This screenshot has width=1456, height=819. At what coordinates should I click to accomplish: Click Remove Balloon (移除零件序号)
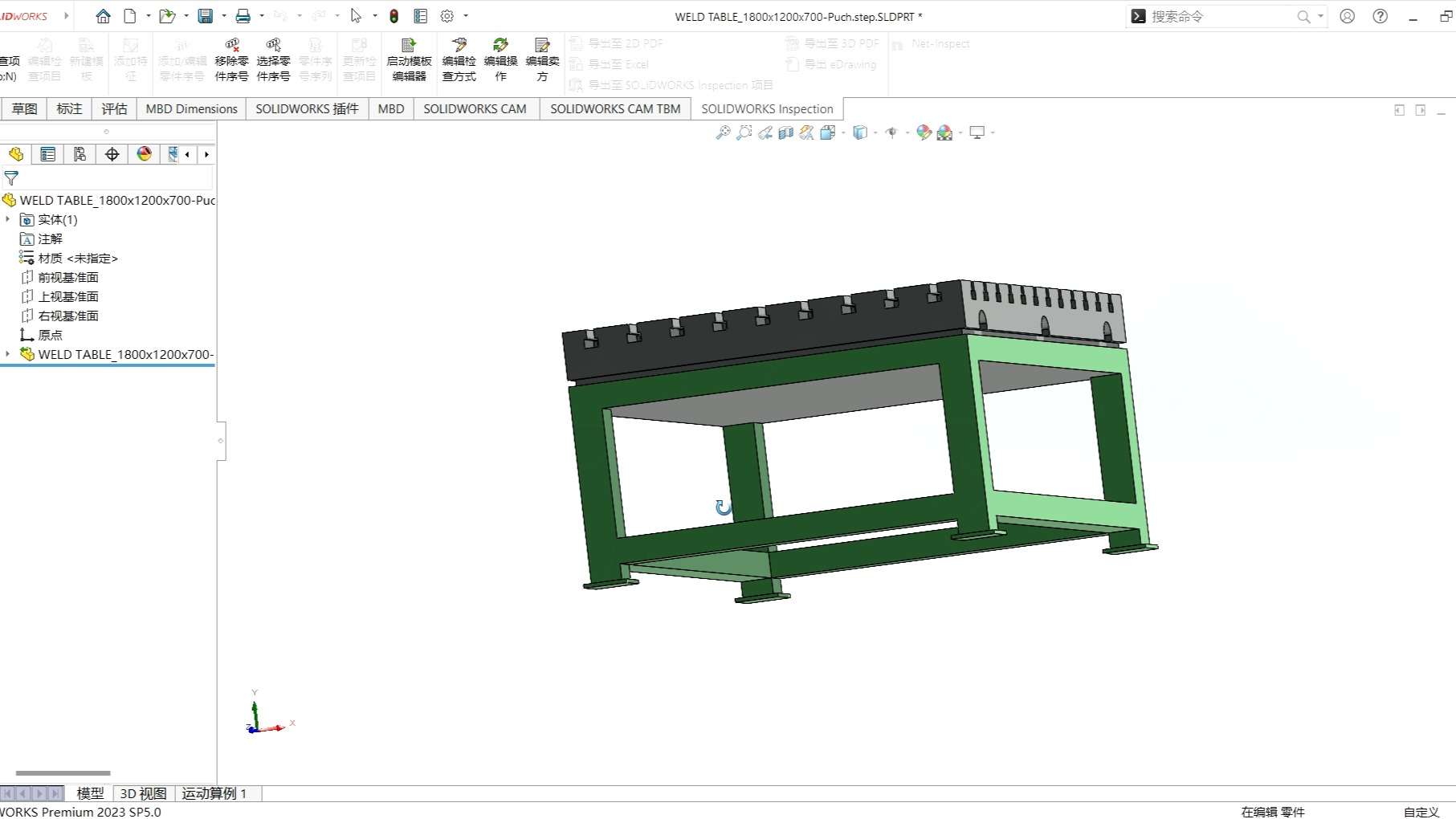pyautogui.click(x=231, y=59)
